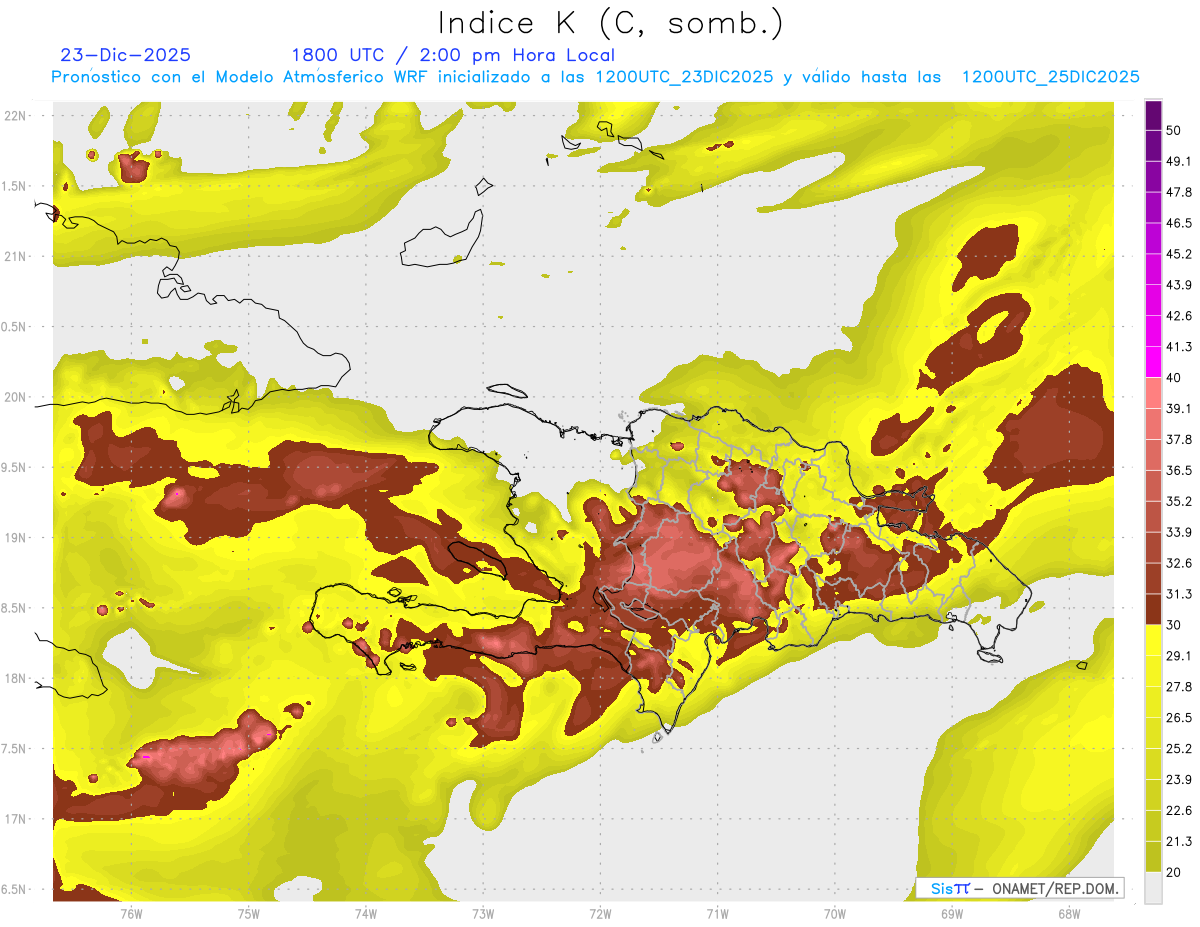The image size is (1200, 927).
Task: Pick the magenta legend swatch between 40 and 41.3
Action: click(x=1153, y=362)
